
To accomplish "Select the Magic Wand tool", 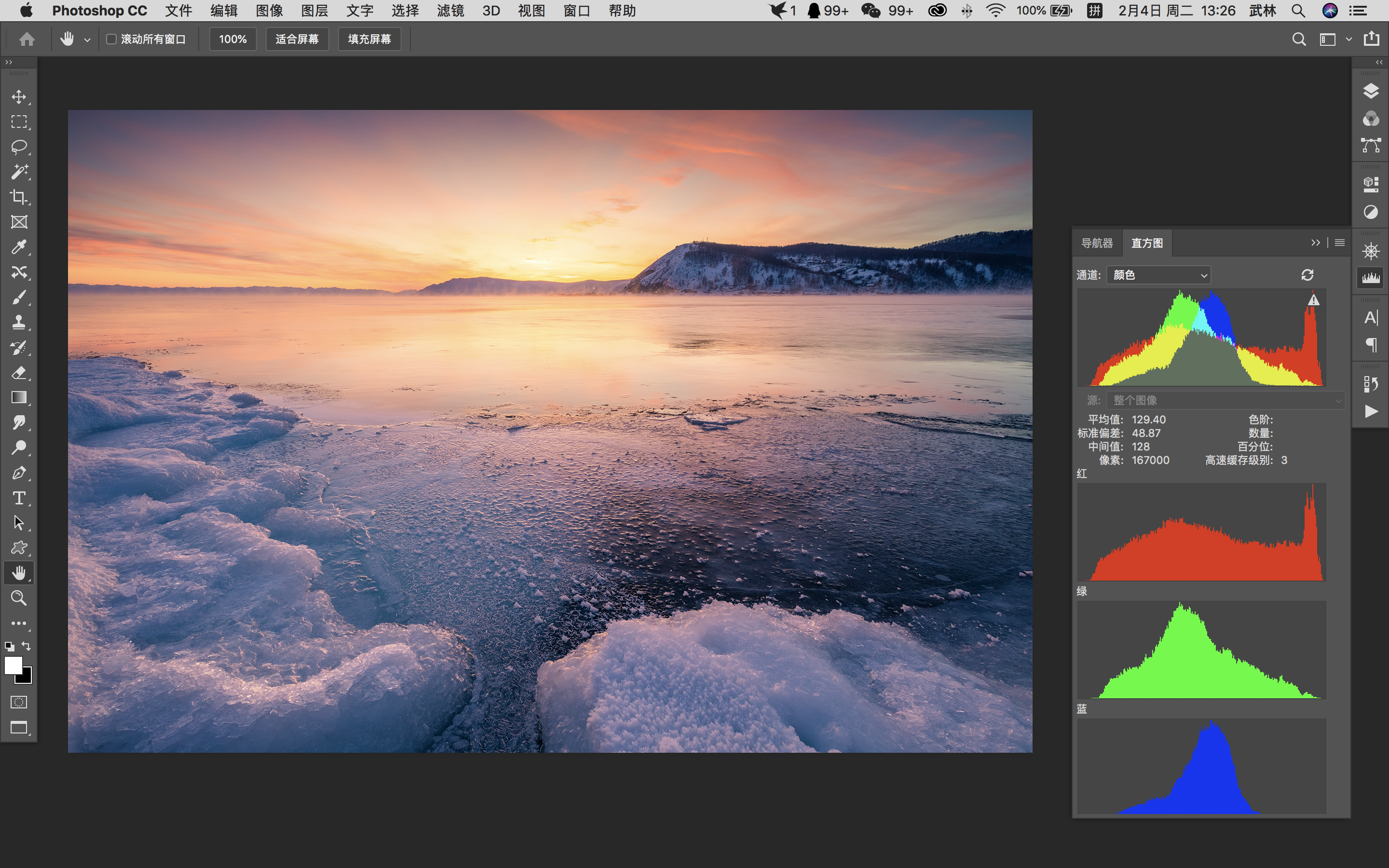I will click(x=19, y=172).
